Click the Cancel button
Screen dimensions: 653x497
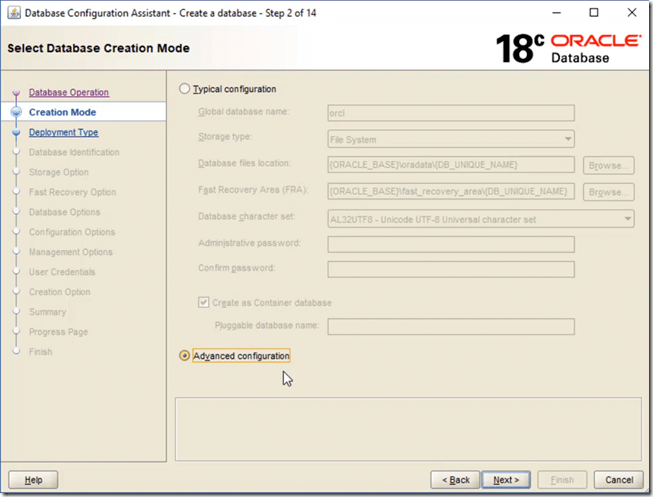618,480
